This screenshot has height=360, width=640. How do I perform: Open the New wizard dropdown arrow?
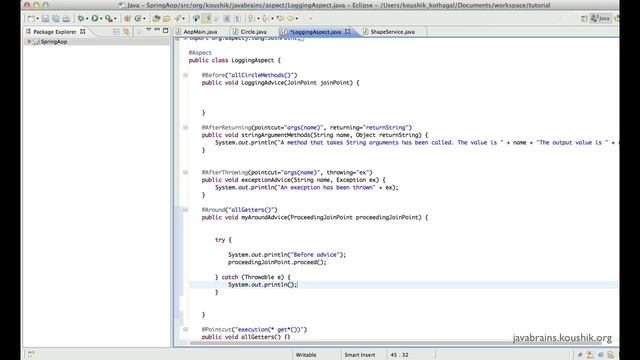[x=38, y=19]
